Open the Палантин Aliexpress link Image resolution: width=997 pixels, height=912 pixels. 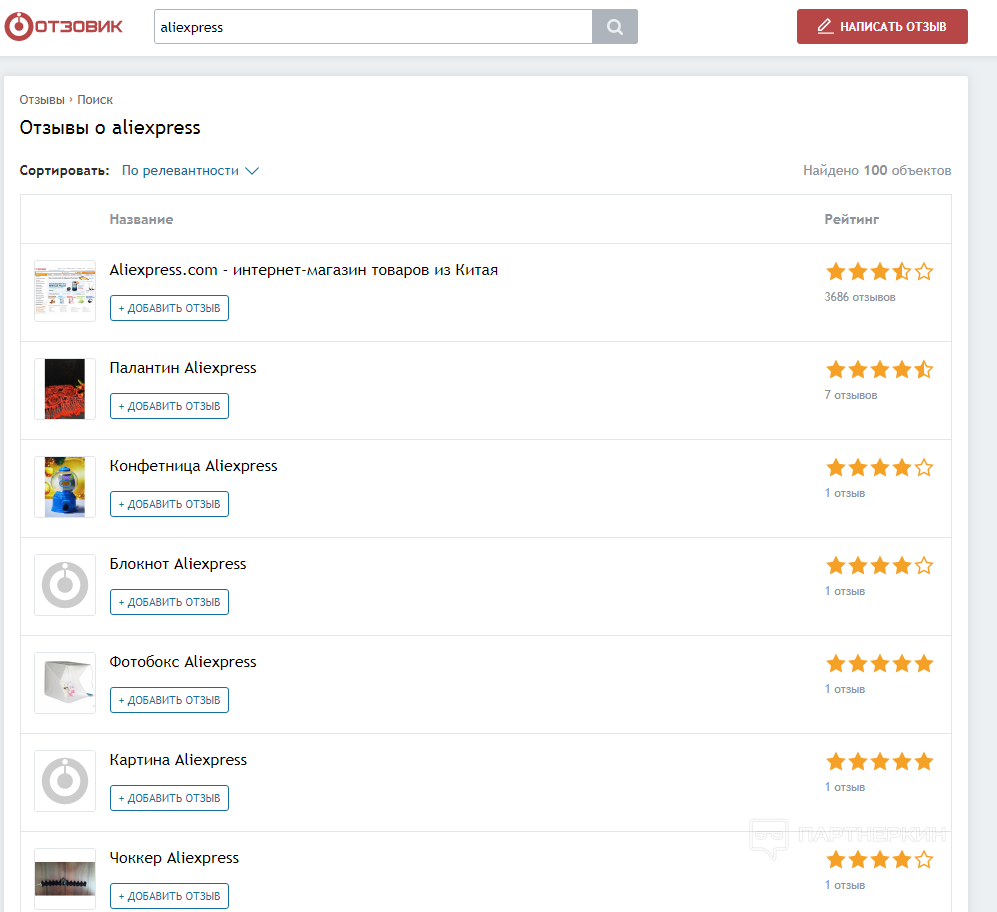[x=183, y=368]
